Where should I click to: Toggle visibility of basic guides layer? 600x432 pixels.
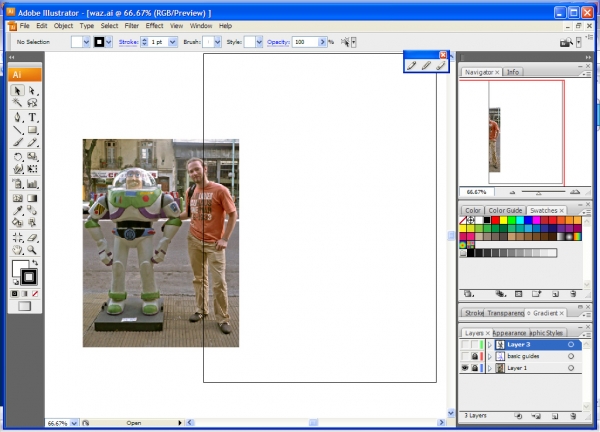point(465,356)
